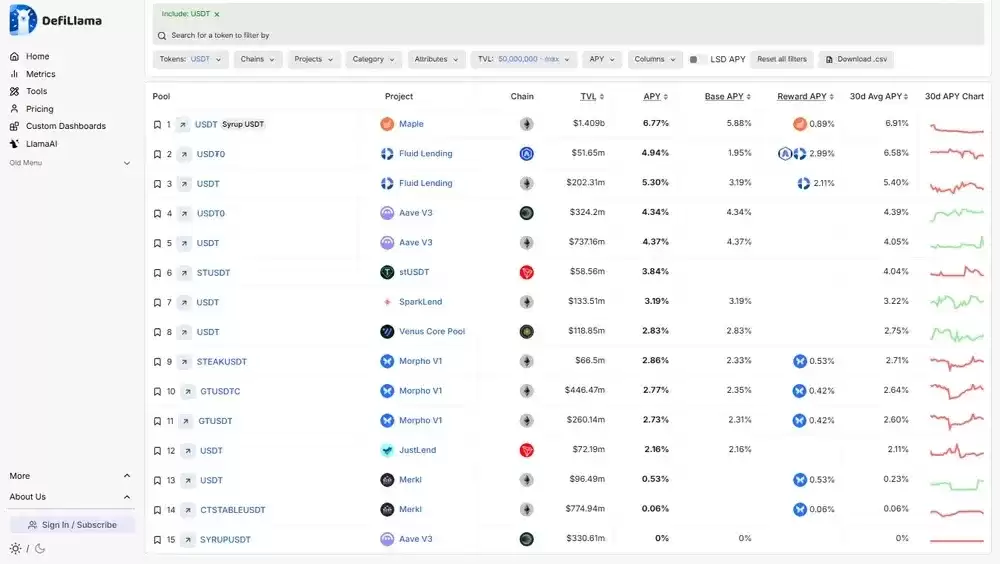Viewport: 1000px width, 564px height.
Task: Click the Syrup USDT label badge
Action: click(243, 124)
